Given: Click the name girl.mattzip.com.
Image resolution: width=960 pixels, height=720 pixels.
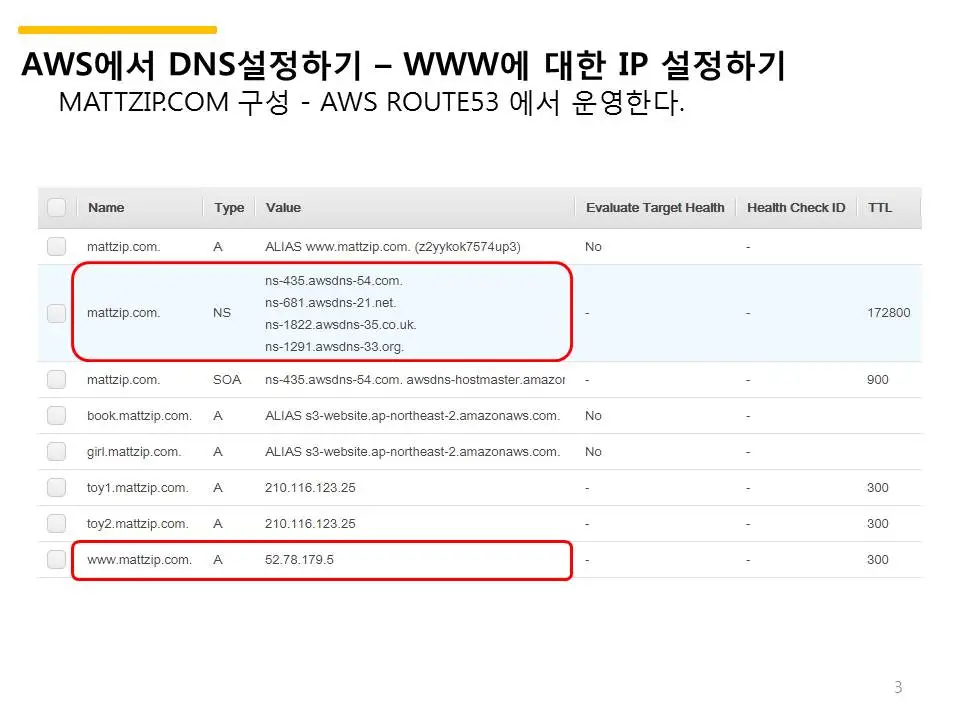Looking at the screenshot, I should 133,452.
